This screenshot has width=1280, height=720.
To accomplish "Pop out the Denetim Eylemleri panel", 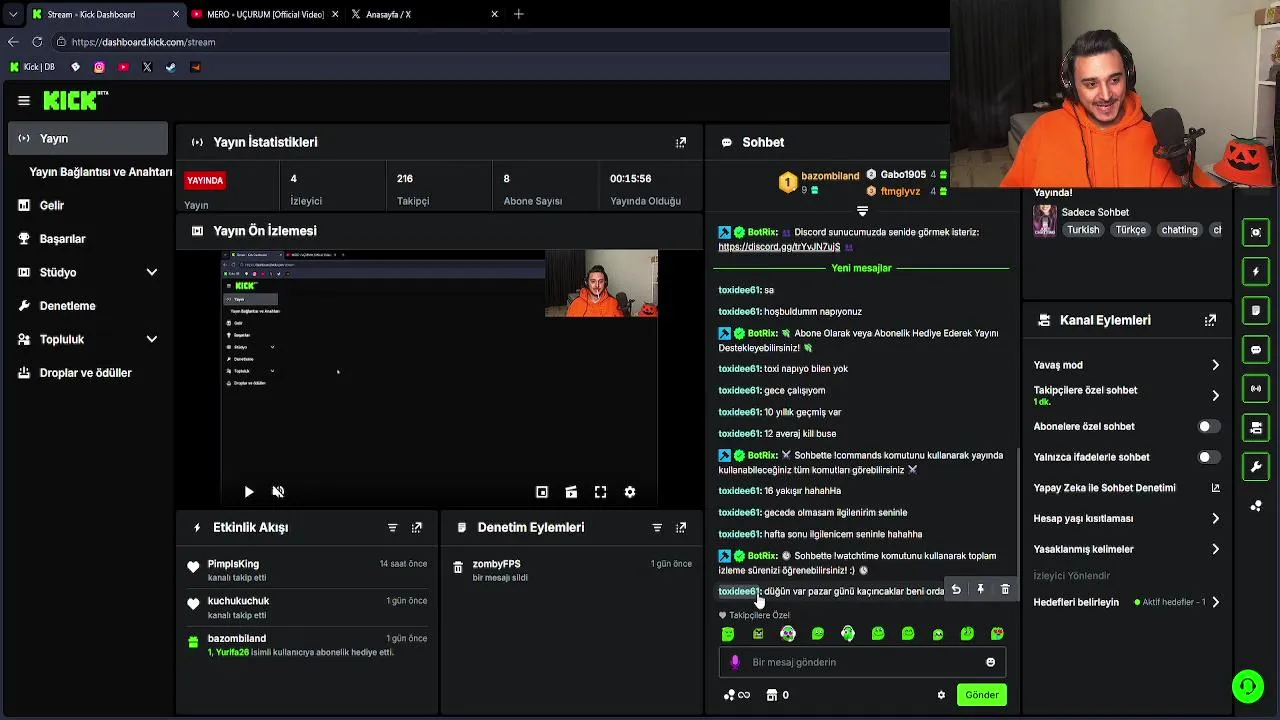I will 681,527.
